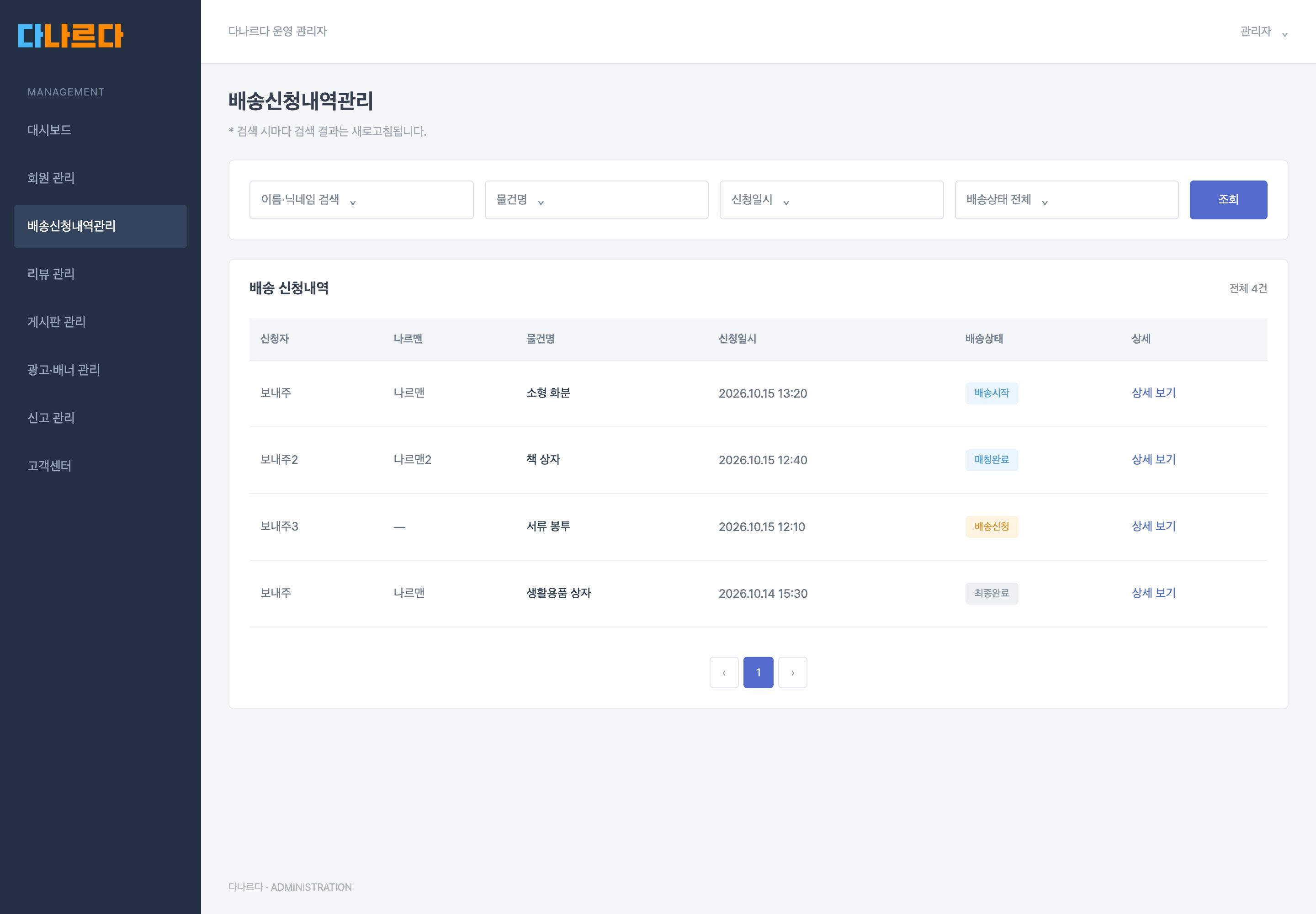The width and height of the screenshot is (1316, 914).
Task: Select page 1 in pagination
Action: pyautogui.click(x=758, y=672)
